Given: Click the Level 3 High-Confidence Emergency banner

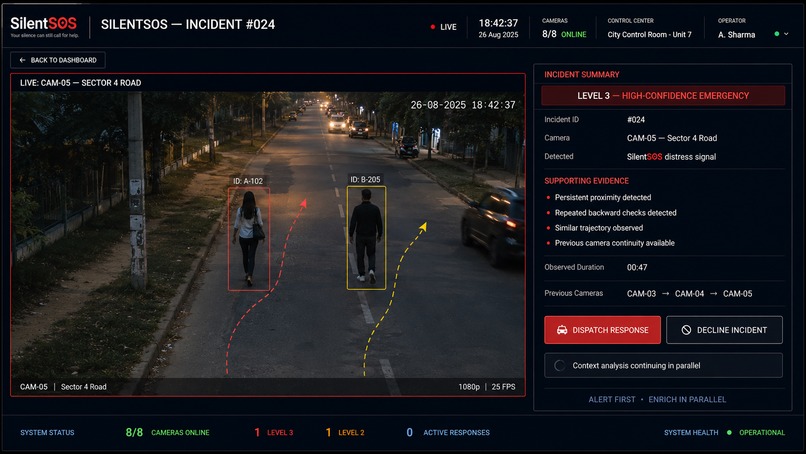Looking at the screenshot, I should pos(663,96).
